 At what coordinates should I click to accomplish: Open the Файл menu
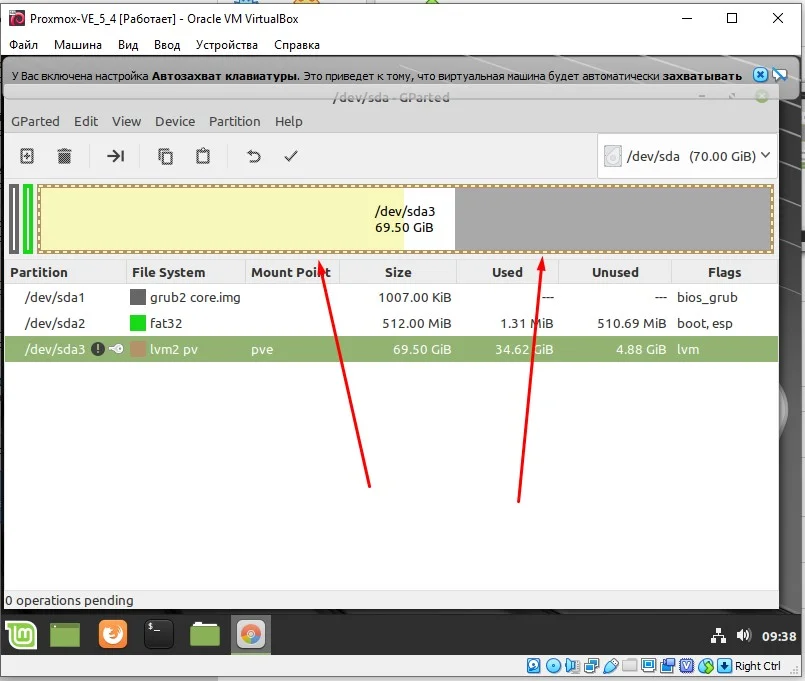pyautogui.click(x=24, y=45)
